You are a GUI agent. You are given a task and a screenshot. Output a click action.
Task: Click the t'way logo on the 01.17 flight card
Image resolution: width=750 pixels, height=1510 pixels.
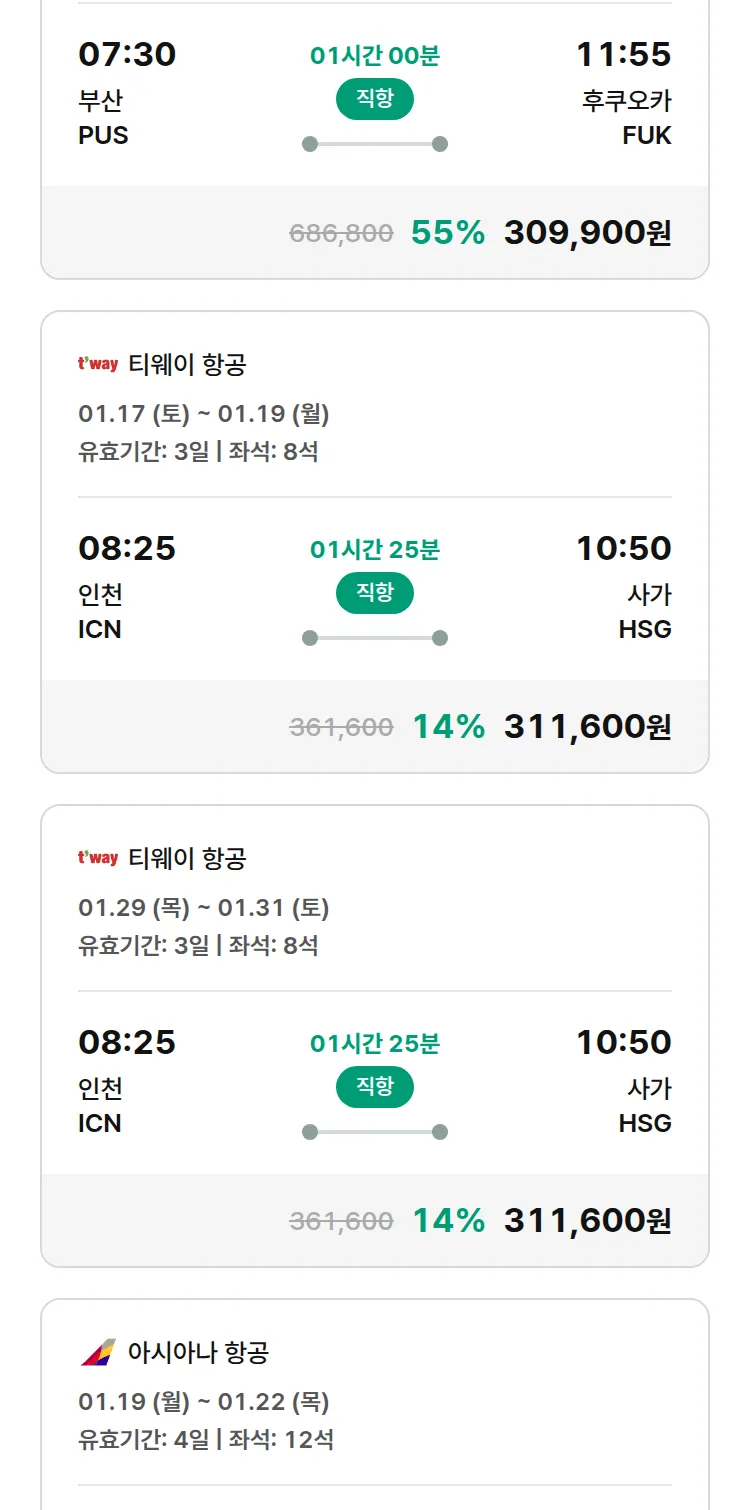98,364
